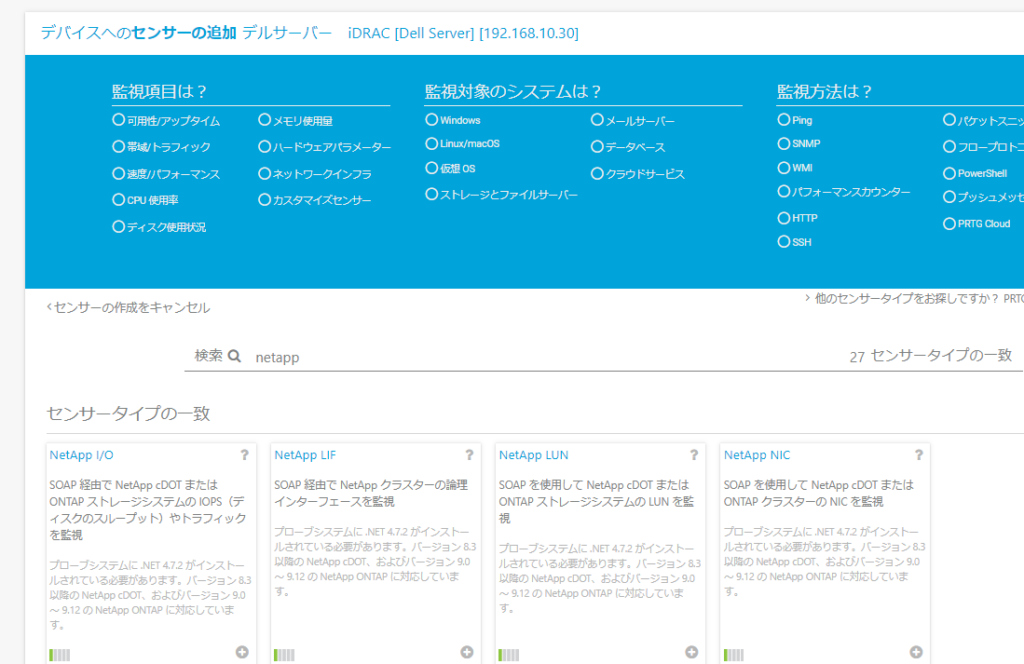
Task: Add the NetApp NIC sensor plus icon
Action: click(916, 652)
